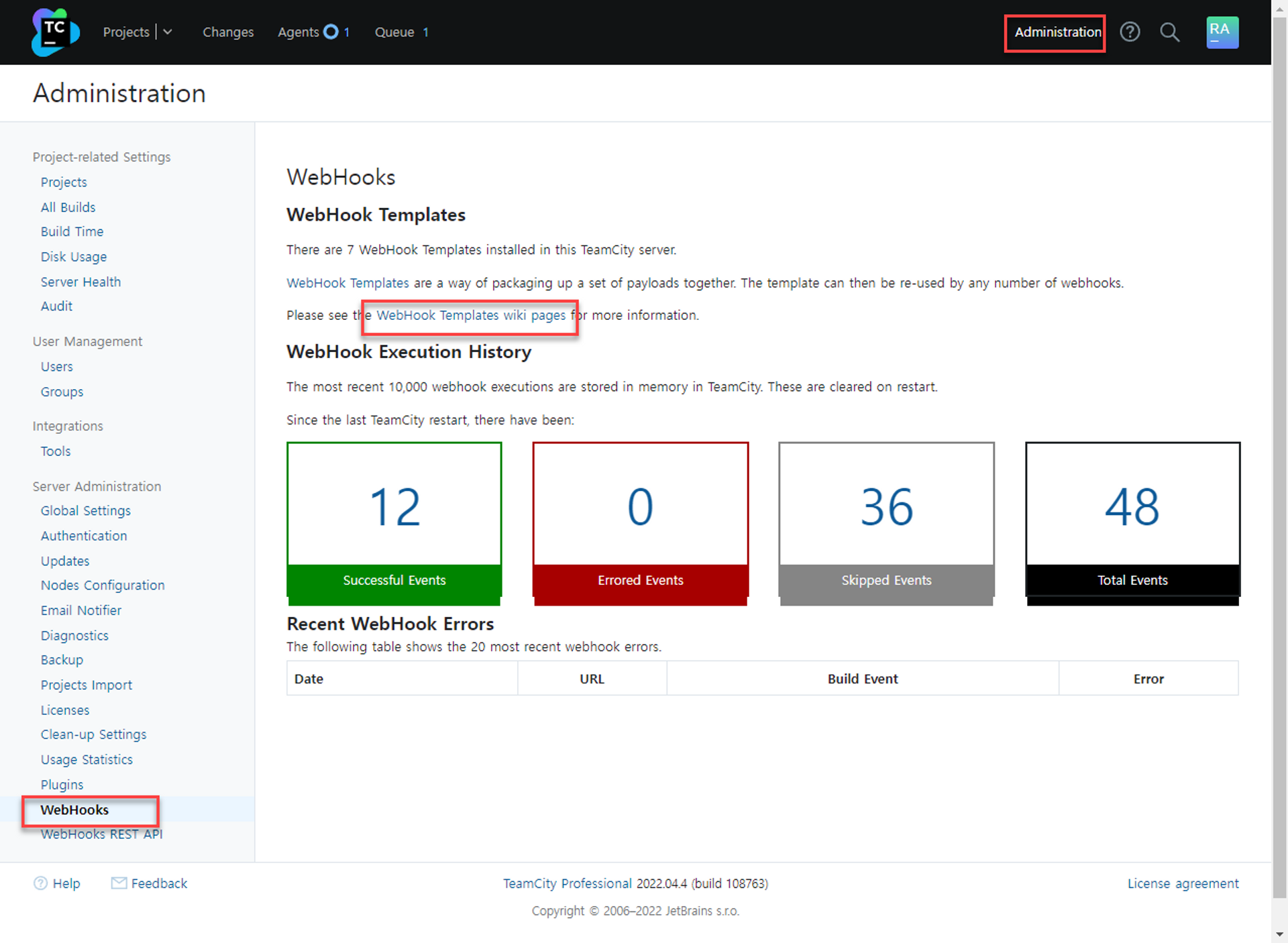Viewport: 1288px width, 943px height.
Task: Expand the Projects dropdown arrow
Action: (x=168, y=32)
